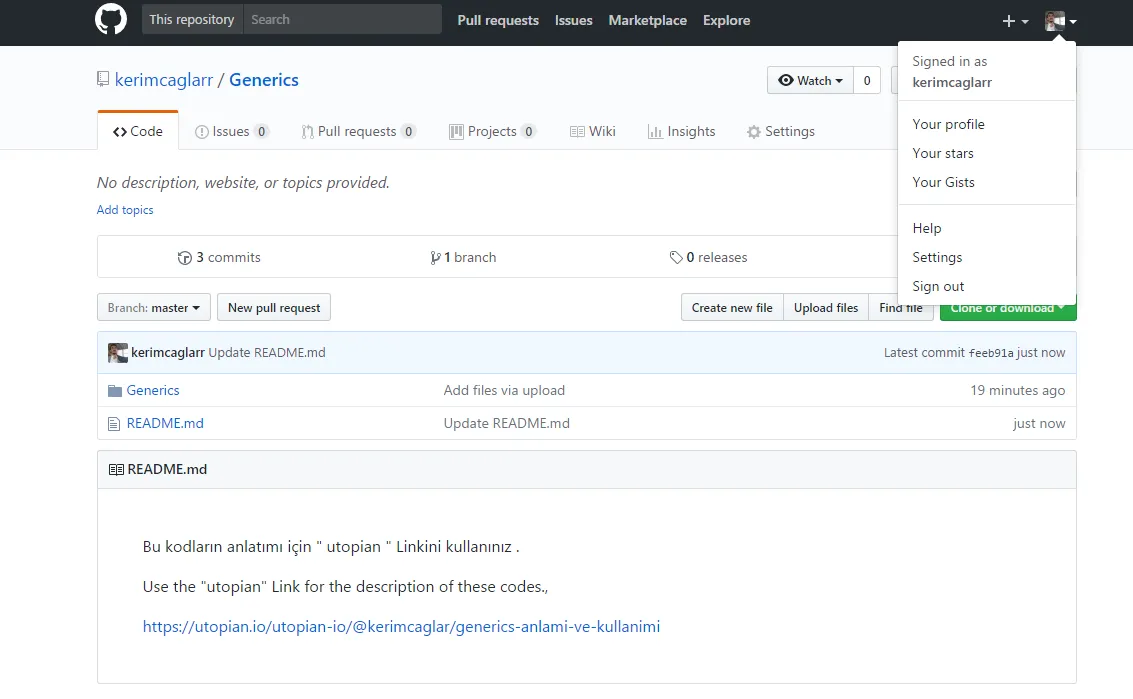Open the Branch: master selector

coord(154,307)
